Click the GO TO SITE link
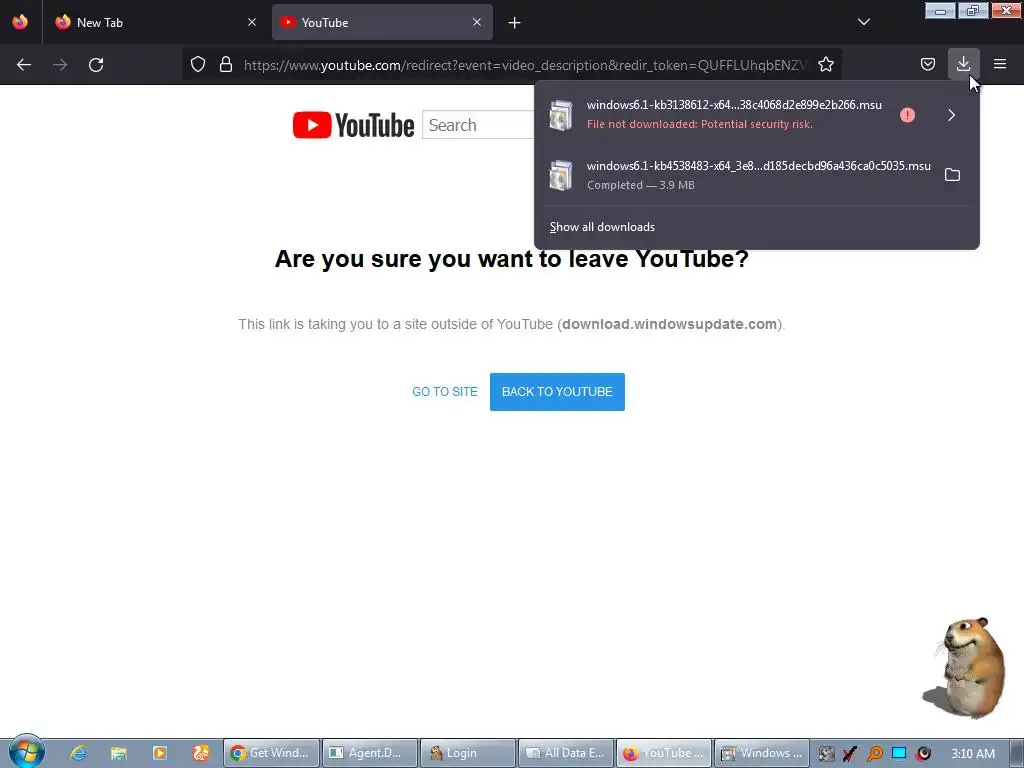Screen dimensions: 1024x768 tap(445, 392)
